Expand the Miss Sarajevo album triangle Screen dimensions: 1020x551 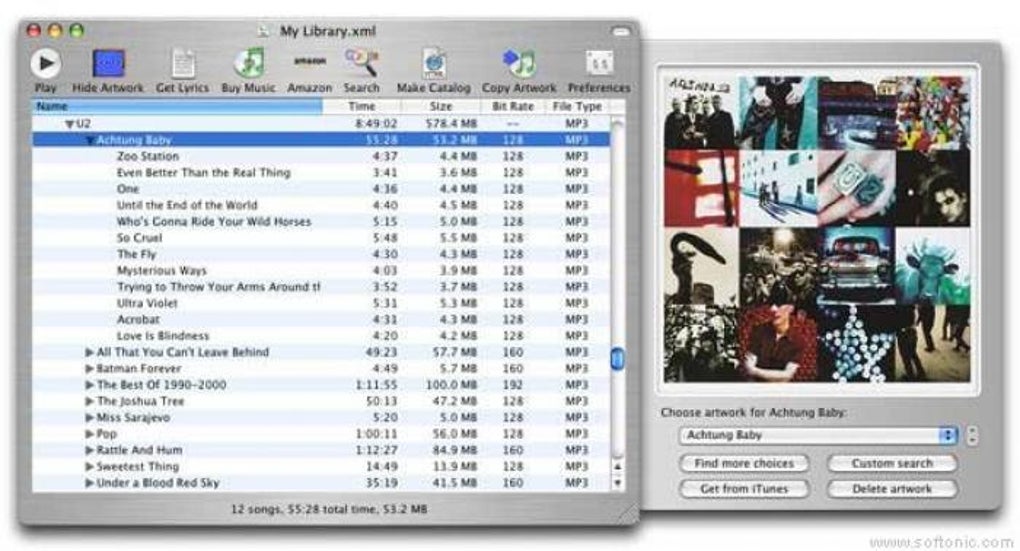coord(90,418)
